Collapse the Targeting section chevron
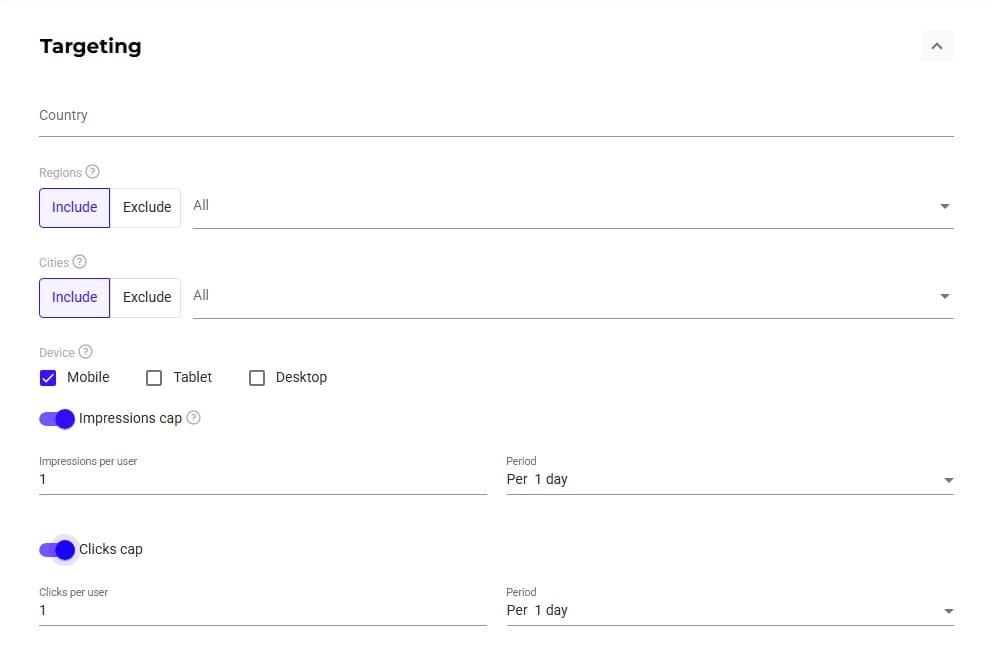Viewport: 992px width, 661px height. tap(936, 46)
